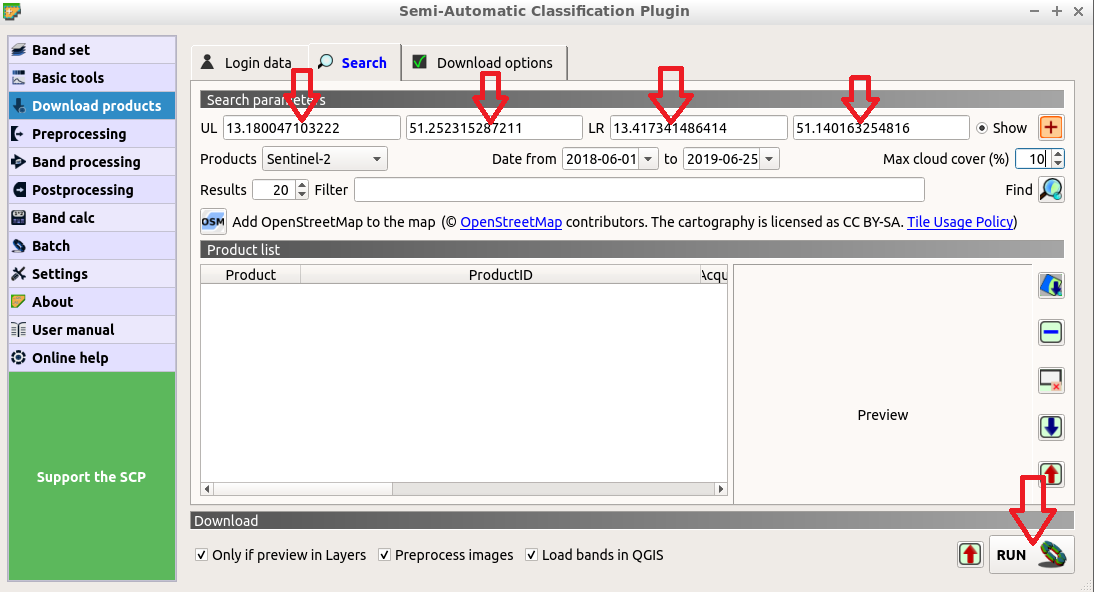Disable Load bands in QGIS
The width and height of the screenshot is (1094, 592).
[531, 555]
